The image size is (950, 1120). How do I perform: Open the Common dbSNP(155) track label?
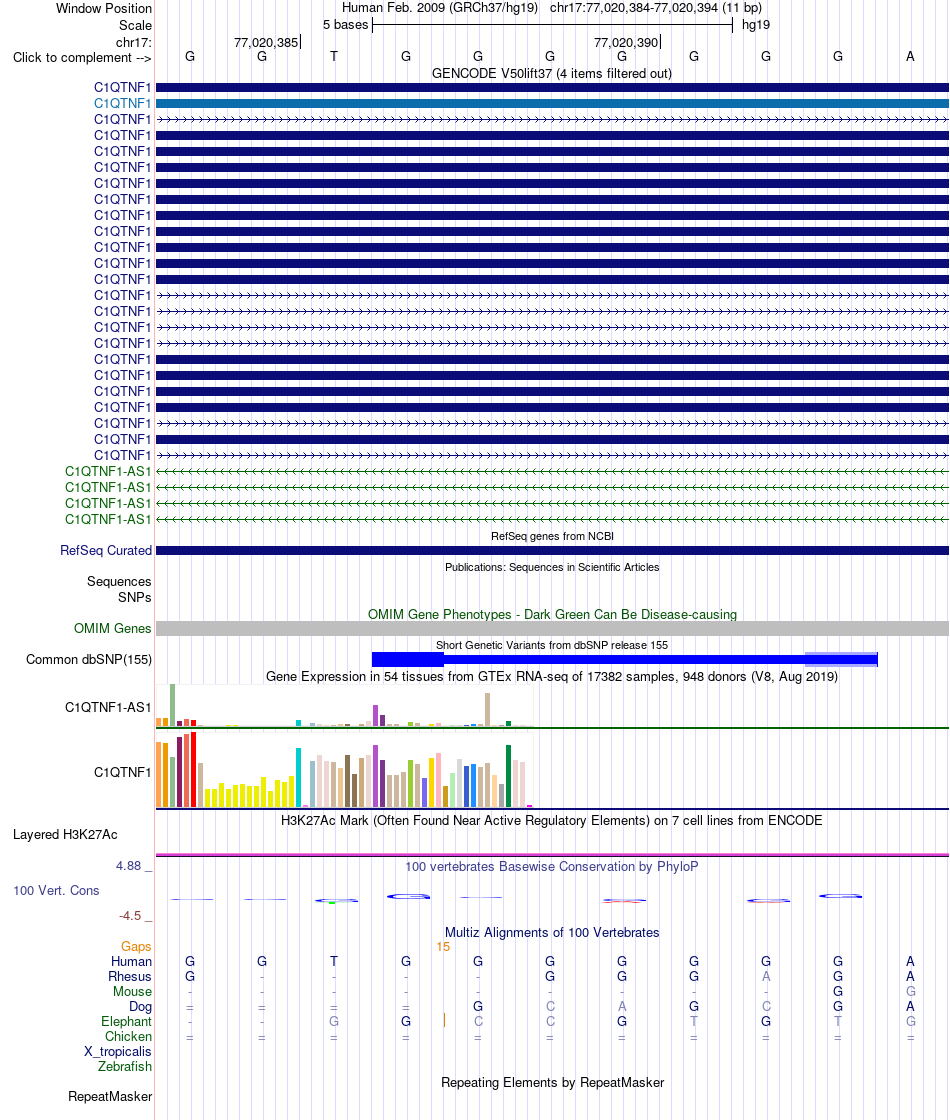pos(89,659)
